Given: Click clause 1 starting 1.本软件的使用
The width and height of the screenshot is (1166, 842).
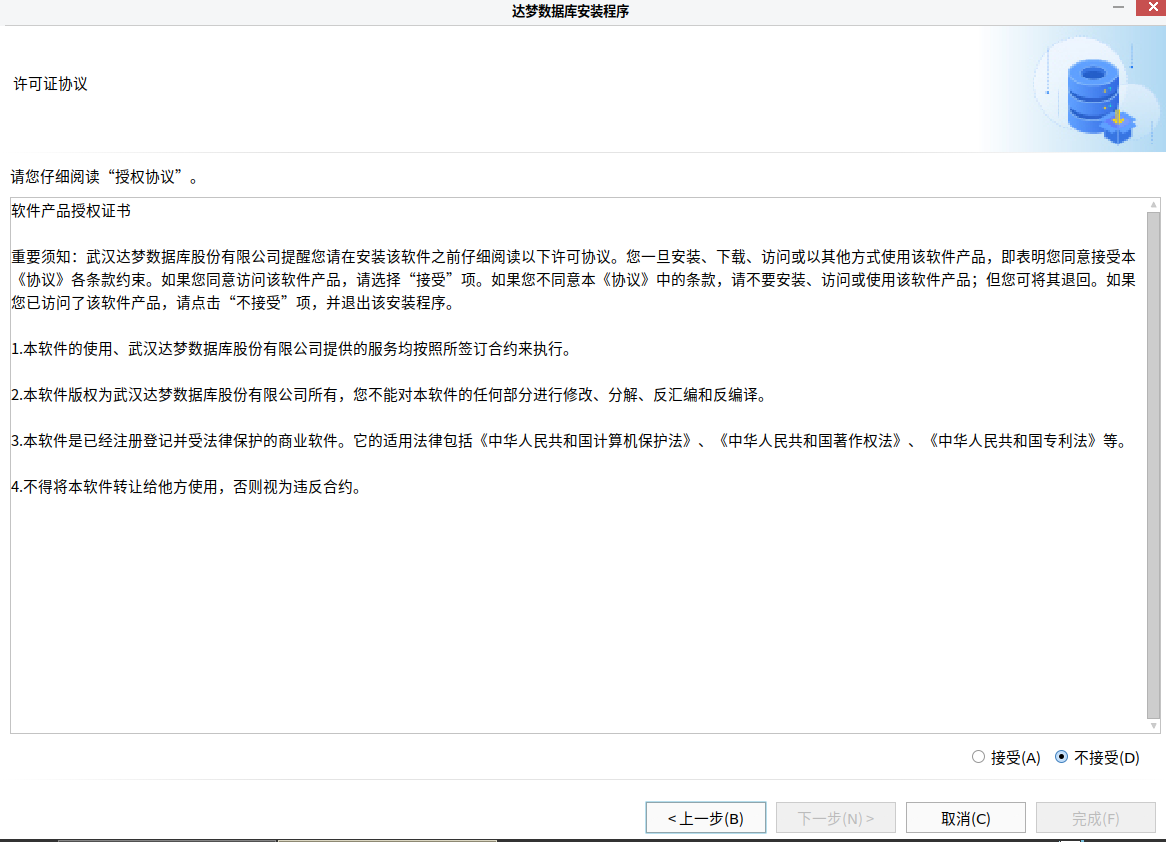Looking at the screenshot, I should click(x=294, y=349).
